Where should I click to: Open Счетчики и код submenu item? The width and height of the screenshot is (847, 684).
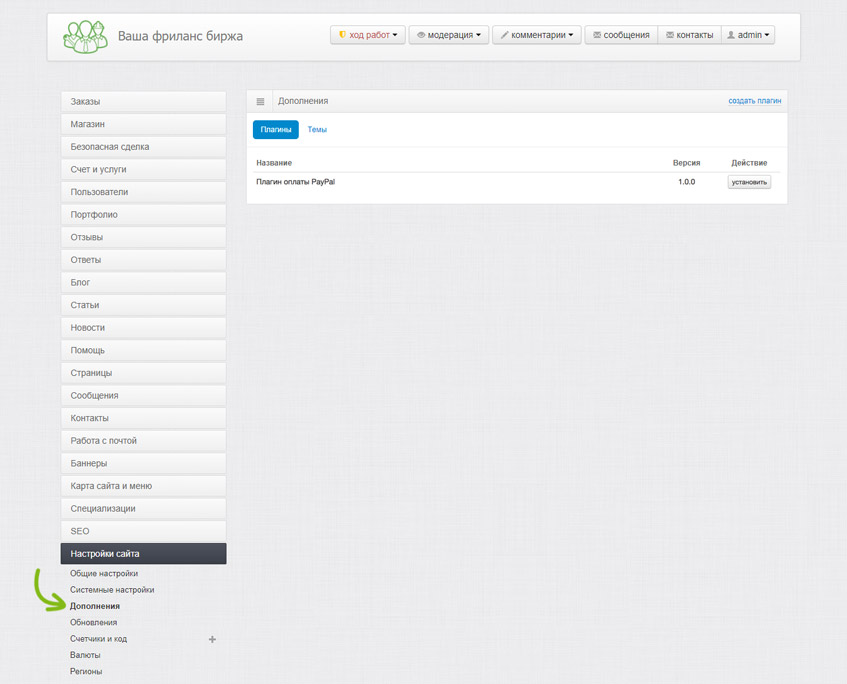point(98,639)
